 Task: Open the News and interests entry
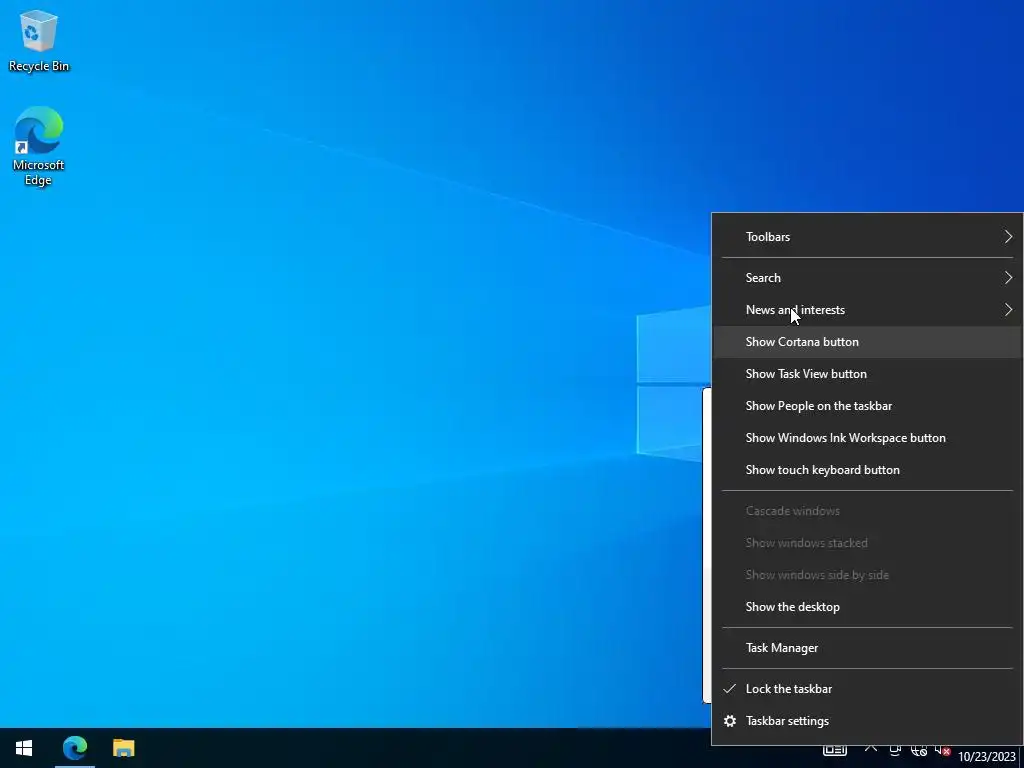click(x=867, y=310)
